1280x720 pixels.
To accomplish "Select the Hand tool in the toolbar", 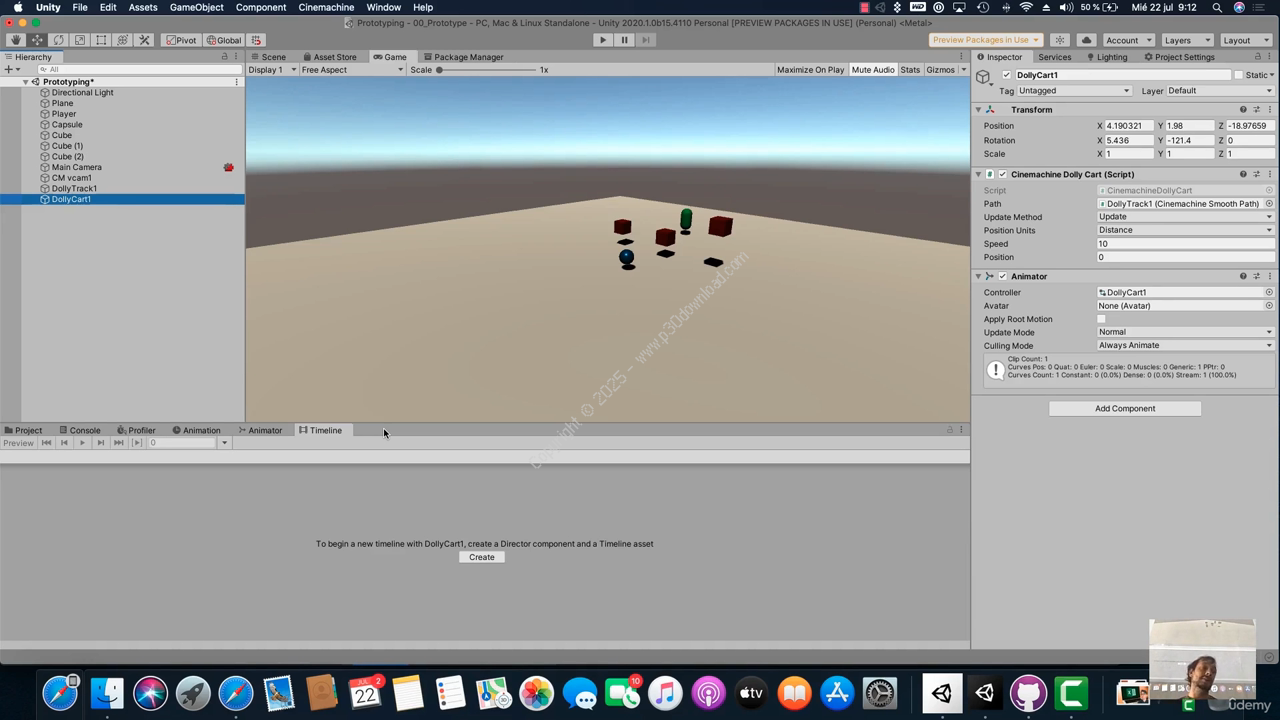I will [x=15, y=40].
